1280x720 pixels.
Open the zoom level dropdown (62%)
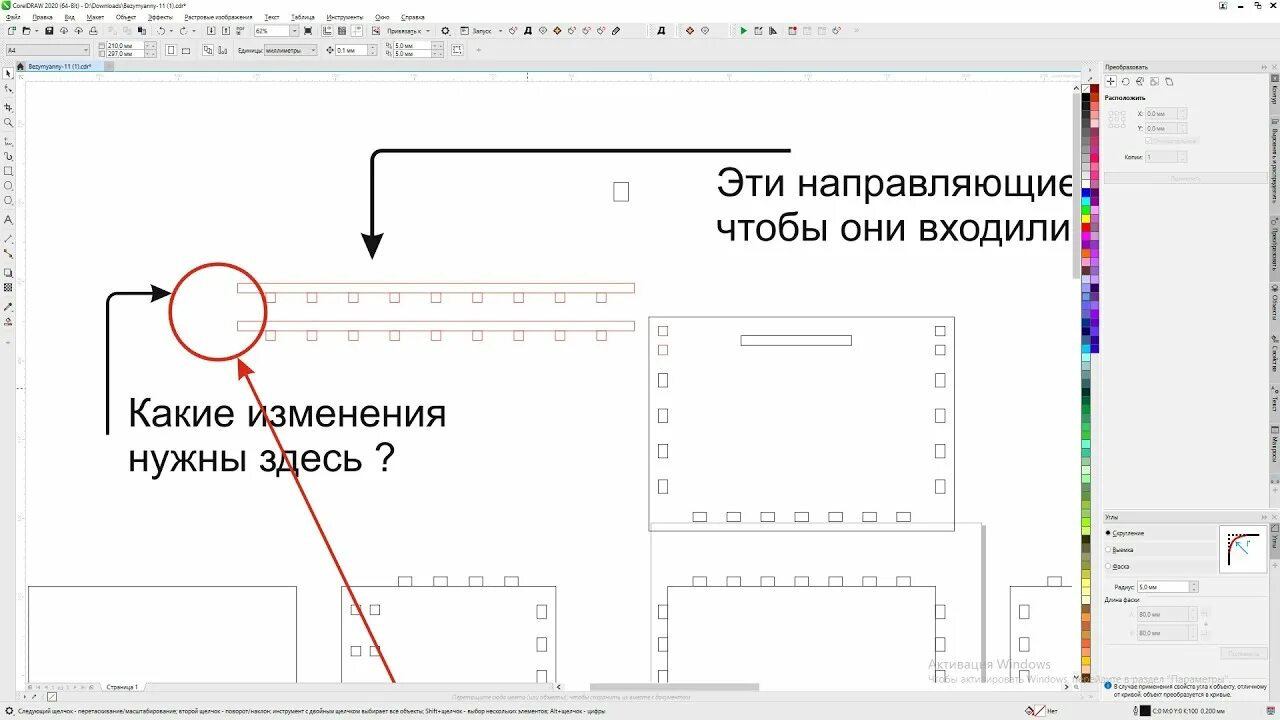point(294,31)
